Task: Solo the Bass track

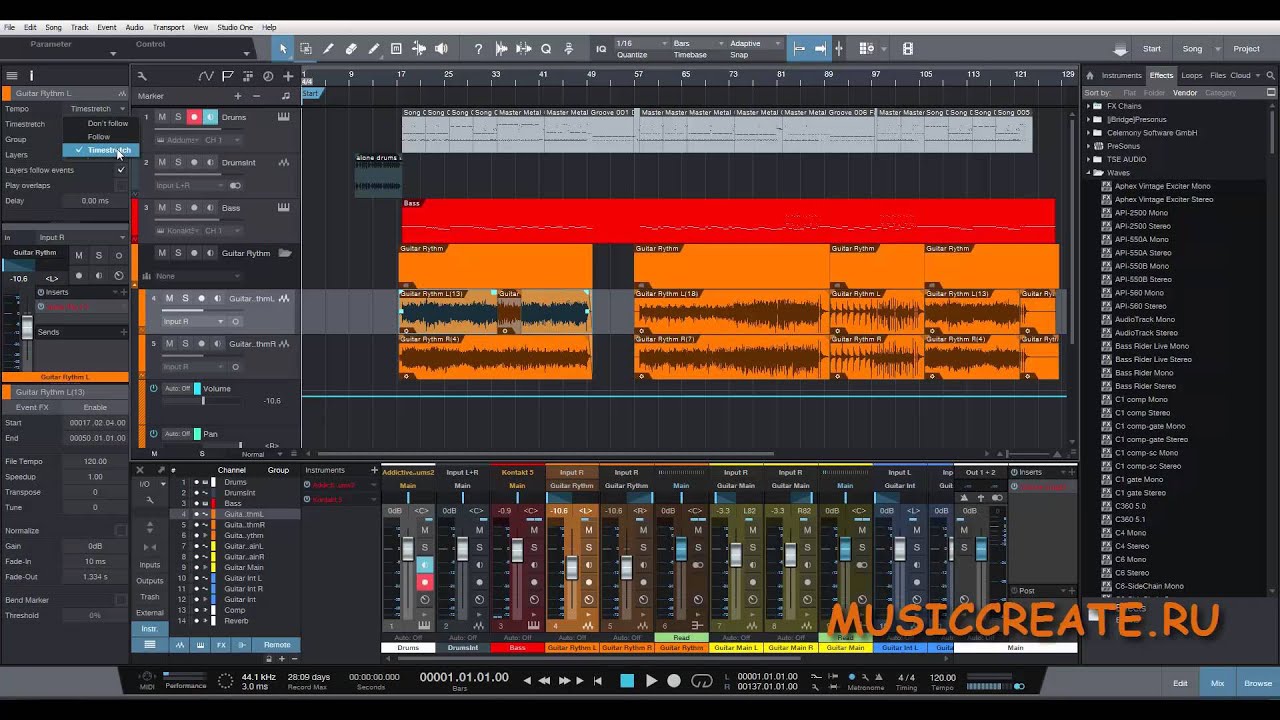Action: (178, 208)
